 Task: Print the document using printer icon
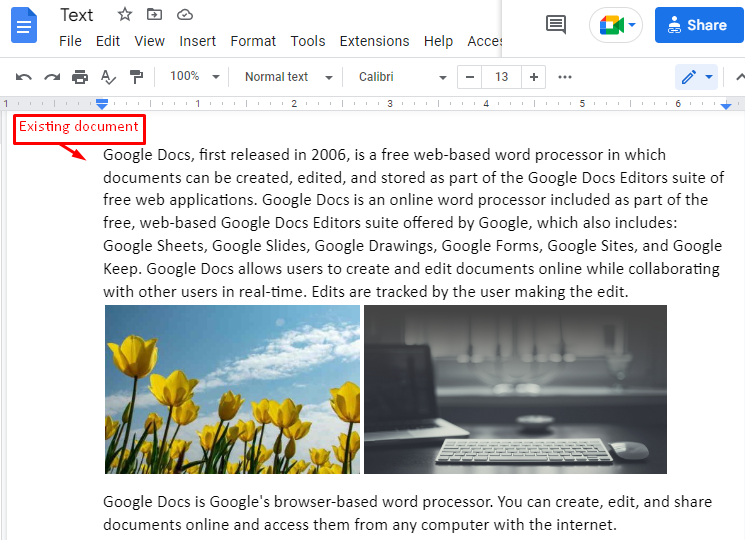(80, 77)
